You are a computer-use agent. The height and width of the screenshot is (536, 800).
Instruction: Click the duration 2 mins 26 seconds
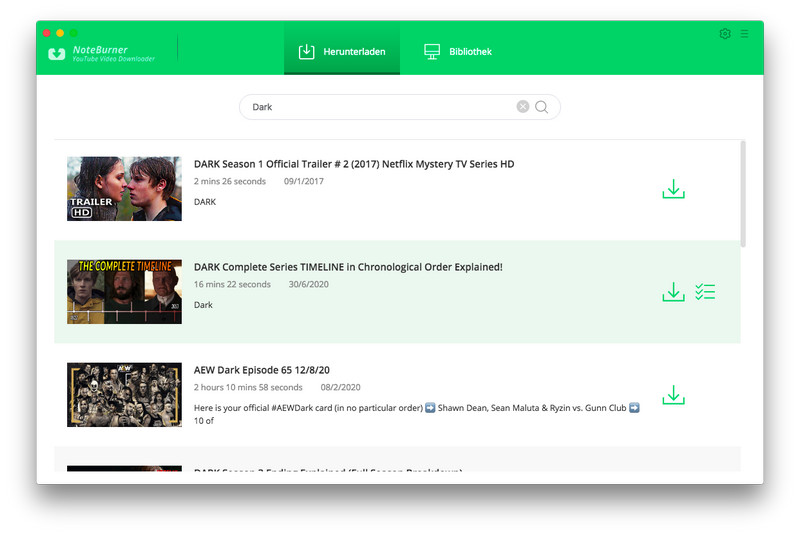point(230,181)
